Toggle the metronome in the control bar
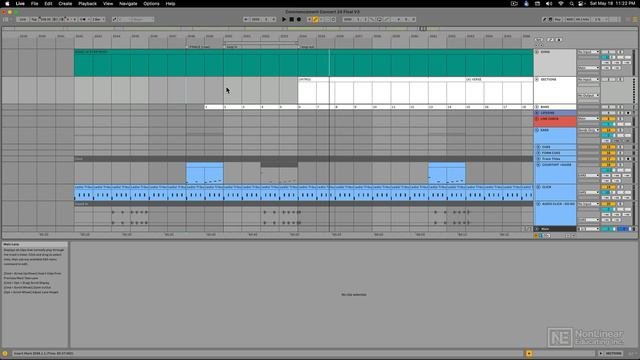The image size is (640, 360). coord(83,19)
